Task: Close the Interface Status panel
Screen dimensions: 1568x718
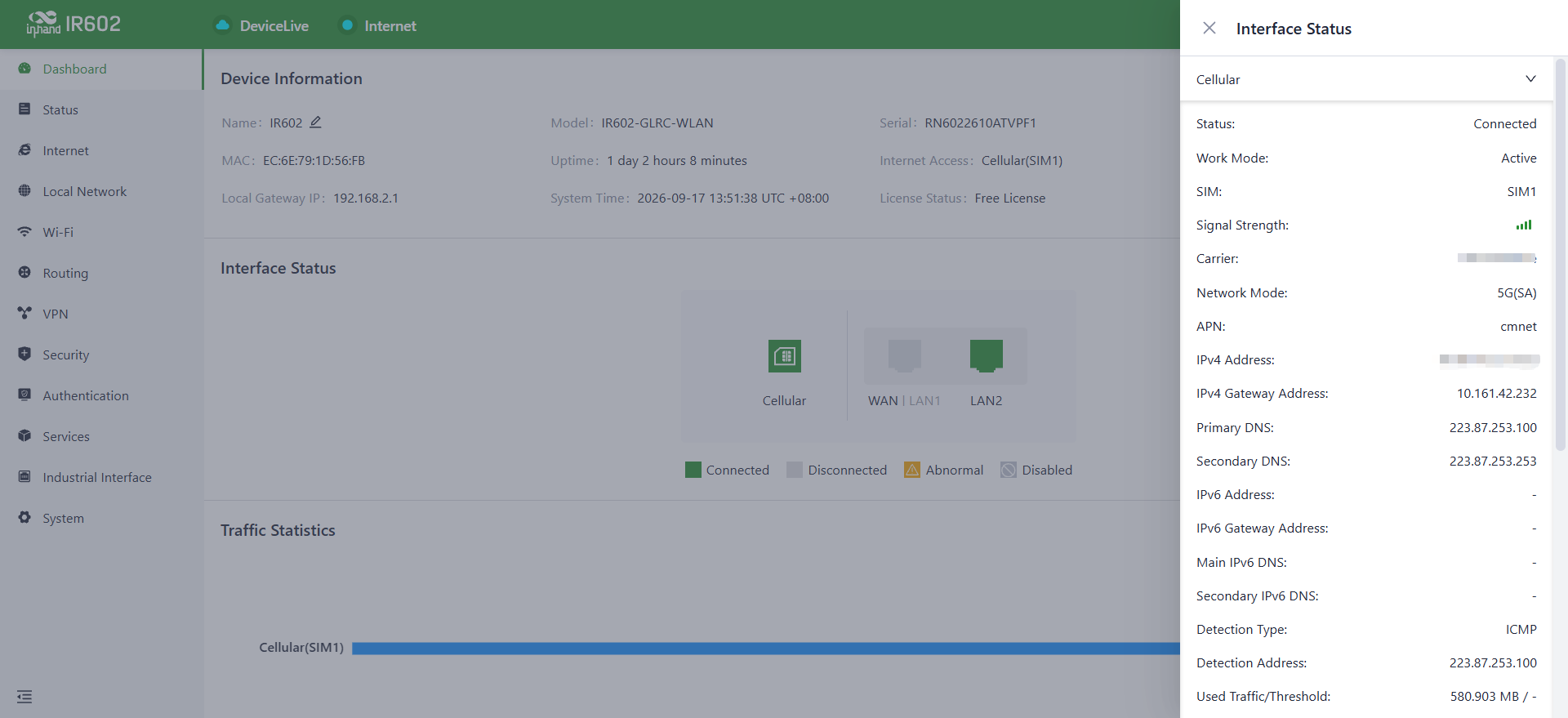Action: 1209,28
